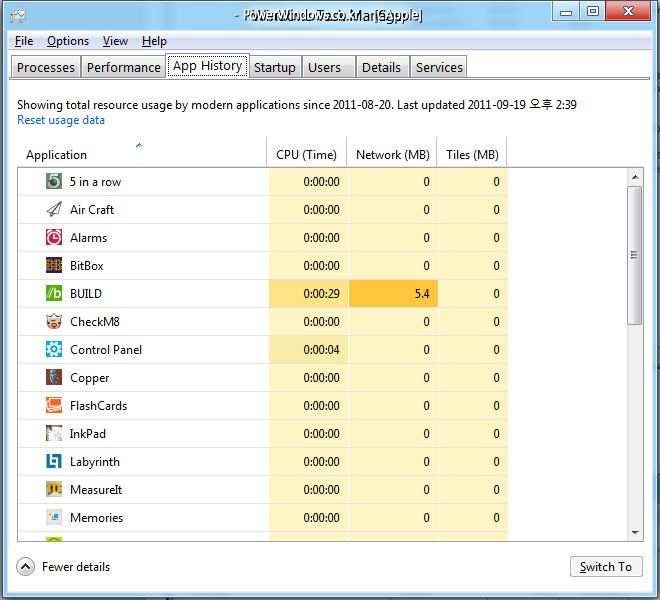Viewport: 660px width, 600px height.
Task: Click the Task Manager title bar icon
Action: click(x=18, y=16)
